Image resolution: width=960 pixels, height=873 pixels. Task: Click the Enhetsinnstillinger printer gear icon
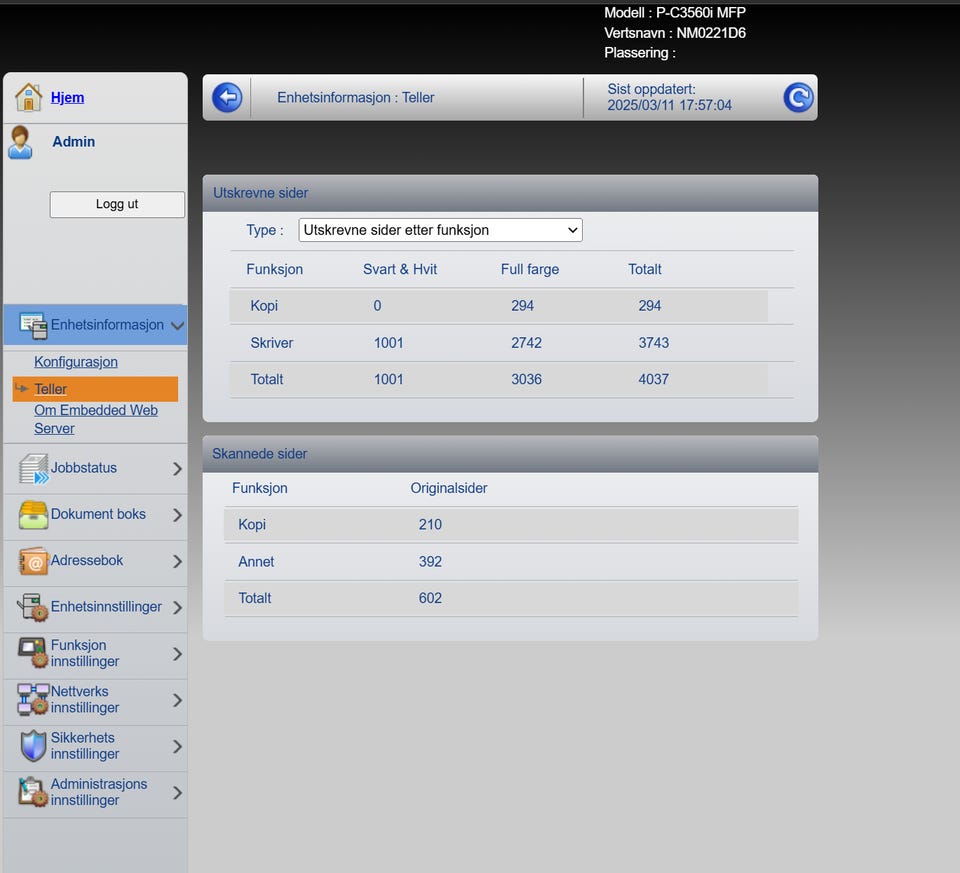tap(33, 607)
